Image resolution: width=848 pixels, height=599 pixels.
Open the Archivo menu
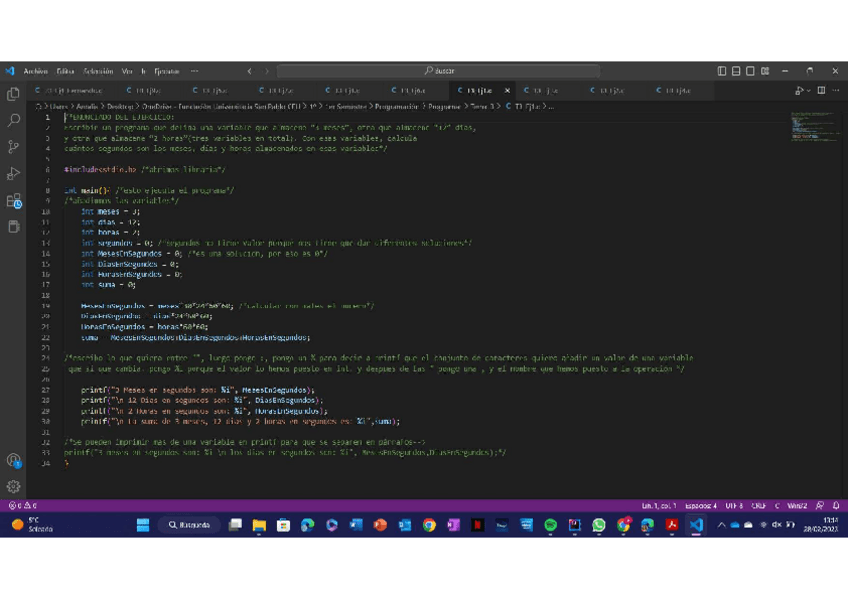35,71
